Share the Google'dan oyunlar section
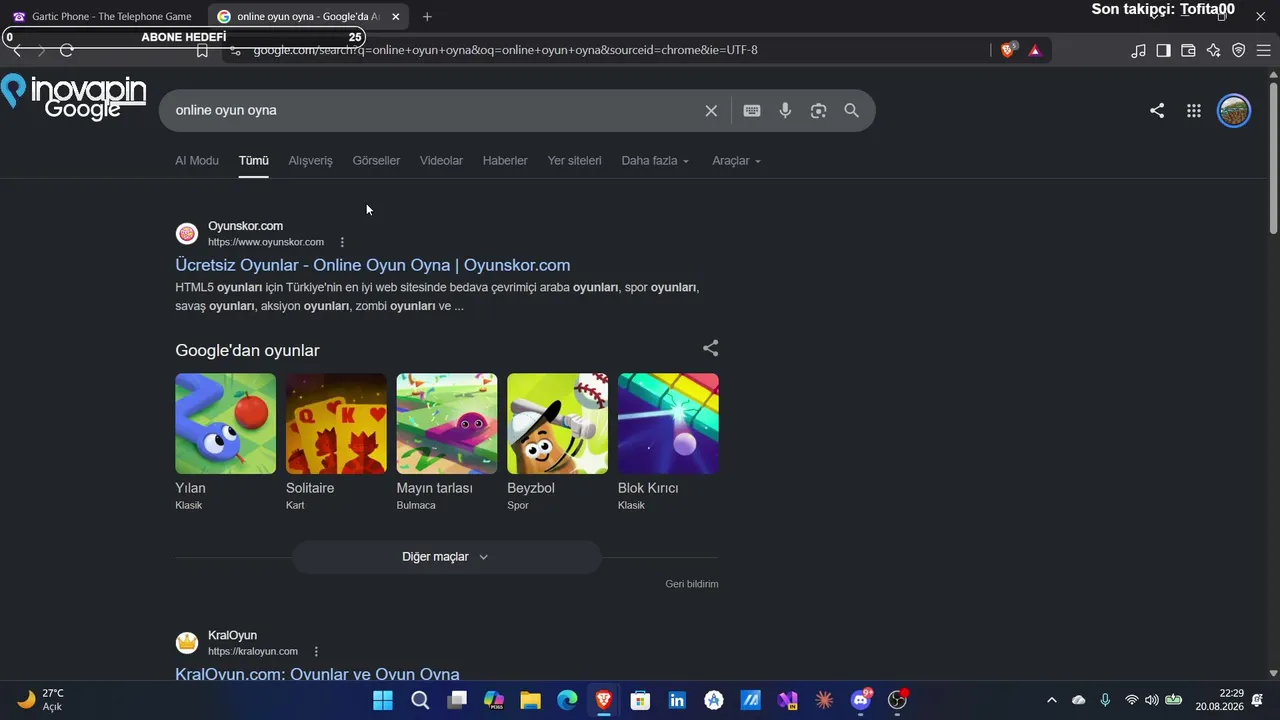The width and height of the screenshot is (1280, 720). [x=710, y=349]
